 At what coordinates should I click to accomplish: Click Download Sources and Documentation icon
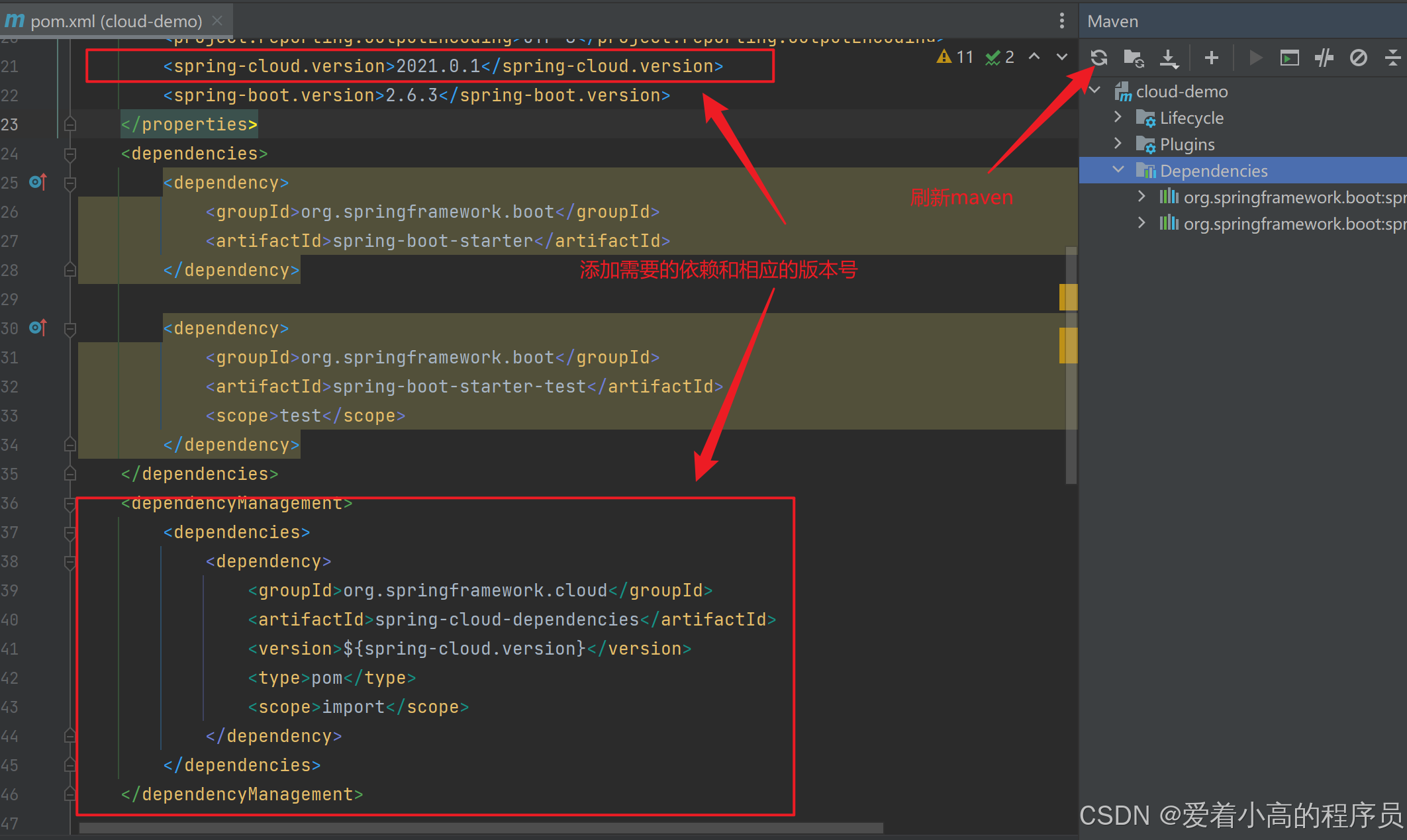pos(1169,58)
